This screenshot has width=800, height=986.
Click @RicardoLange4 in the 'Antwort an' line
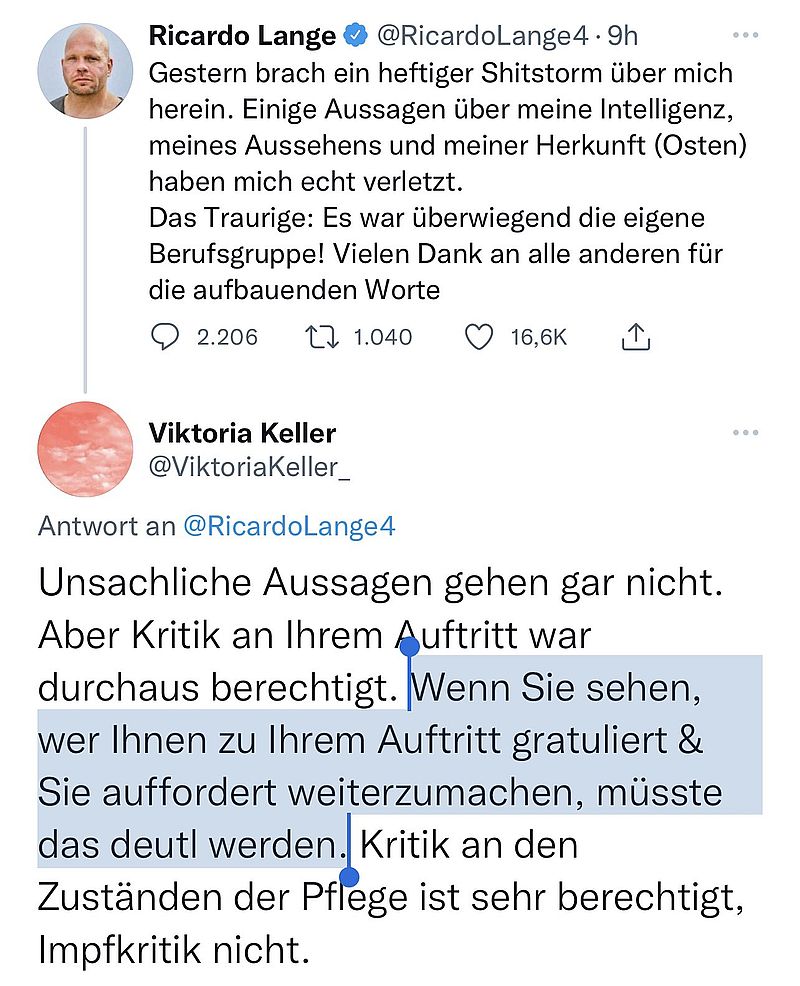289,527
